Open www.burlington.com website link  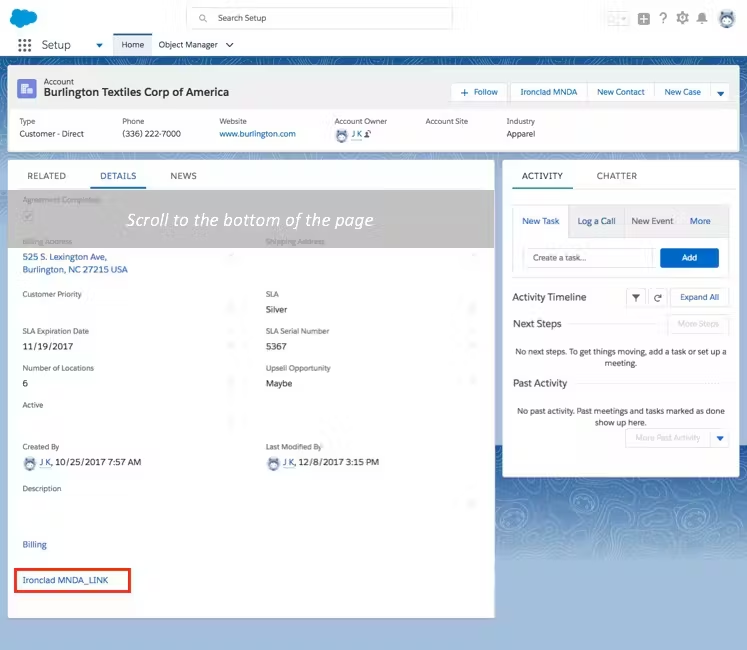click(257, 134)
